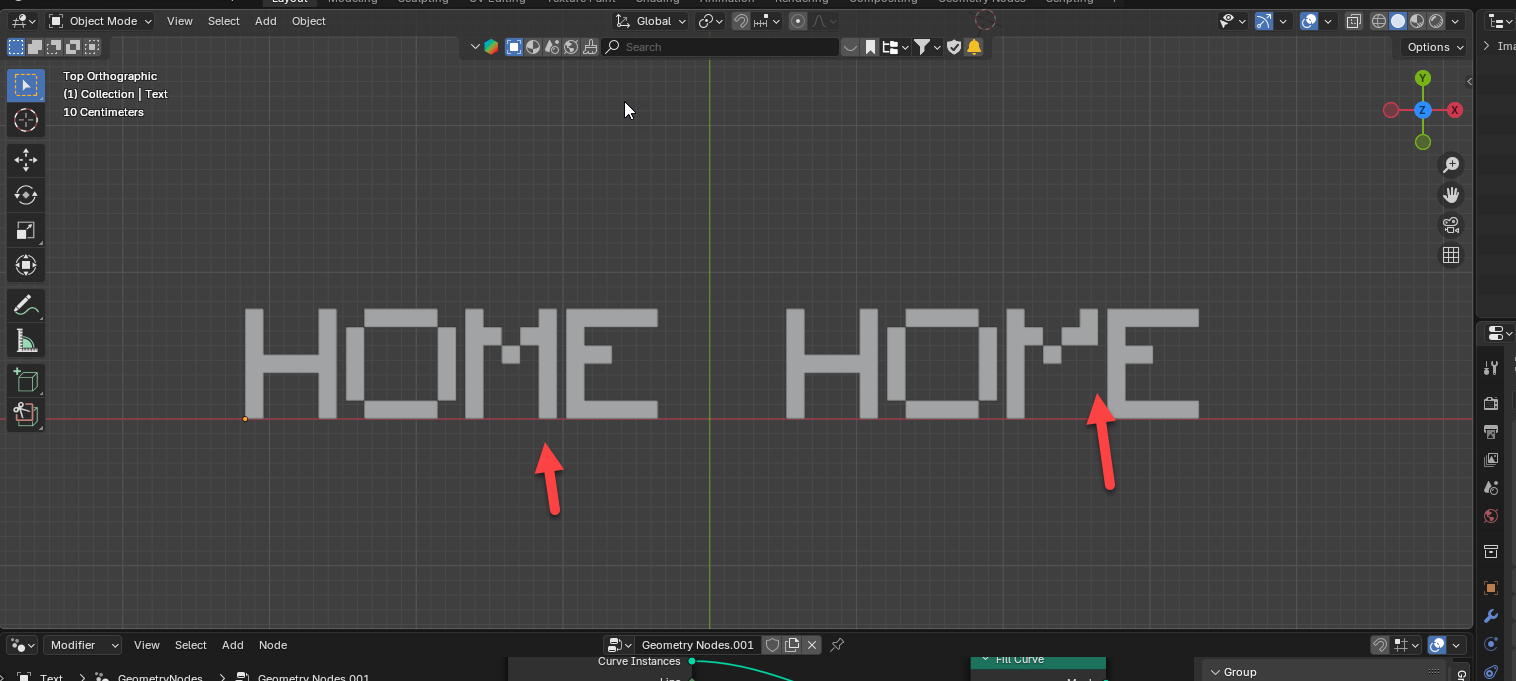
Task: Select the Measure tool
Action: (x=26, y=341)
